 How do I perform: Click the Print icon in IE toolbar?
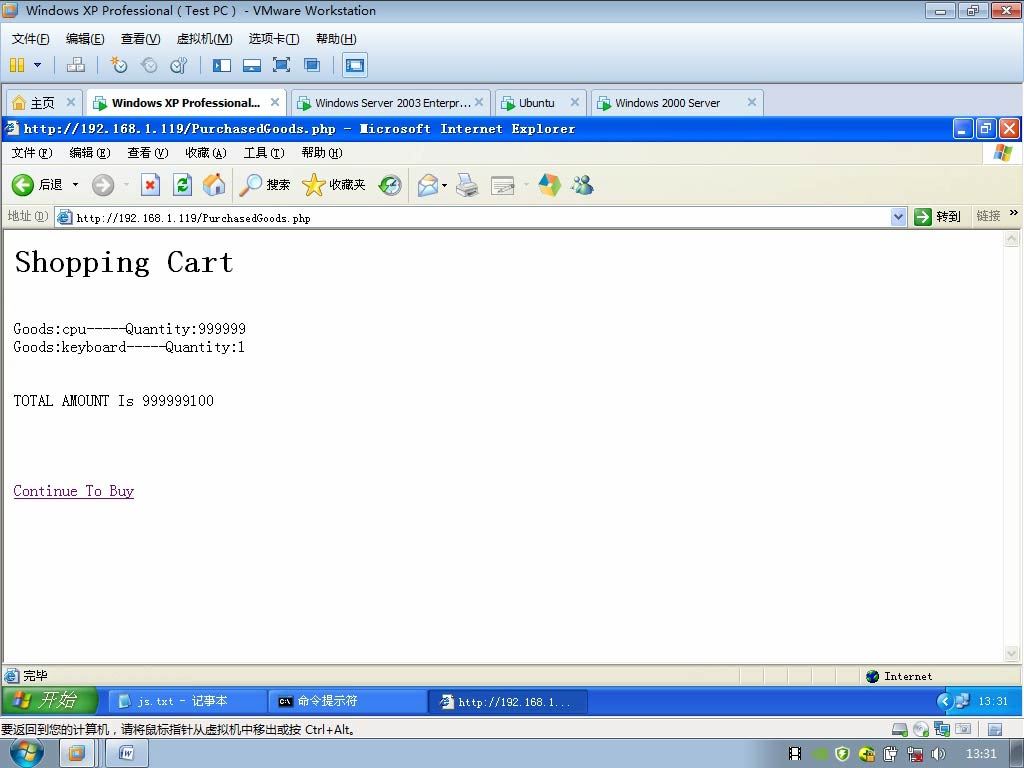467,185
